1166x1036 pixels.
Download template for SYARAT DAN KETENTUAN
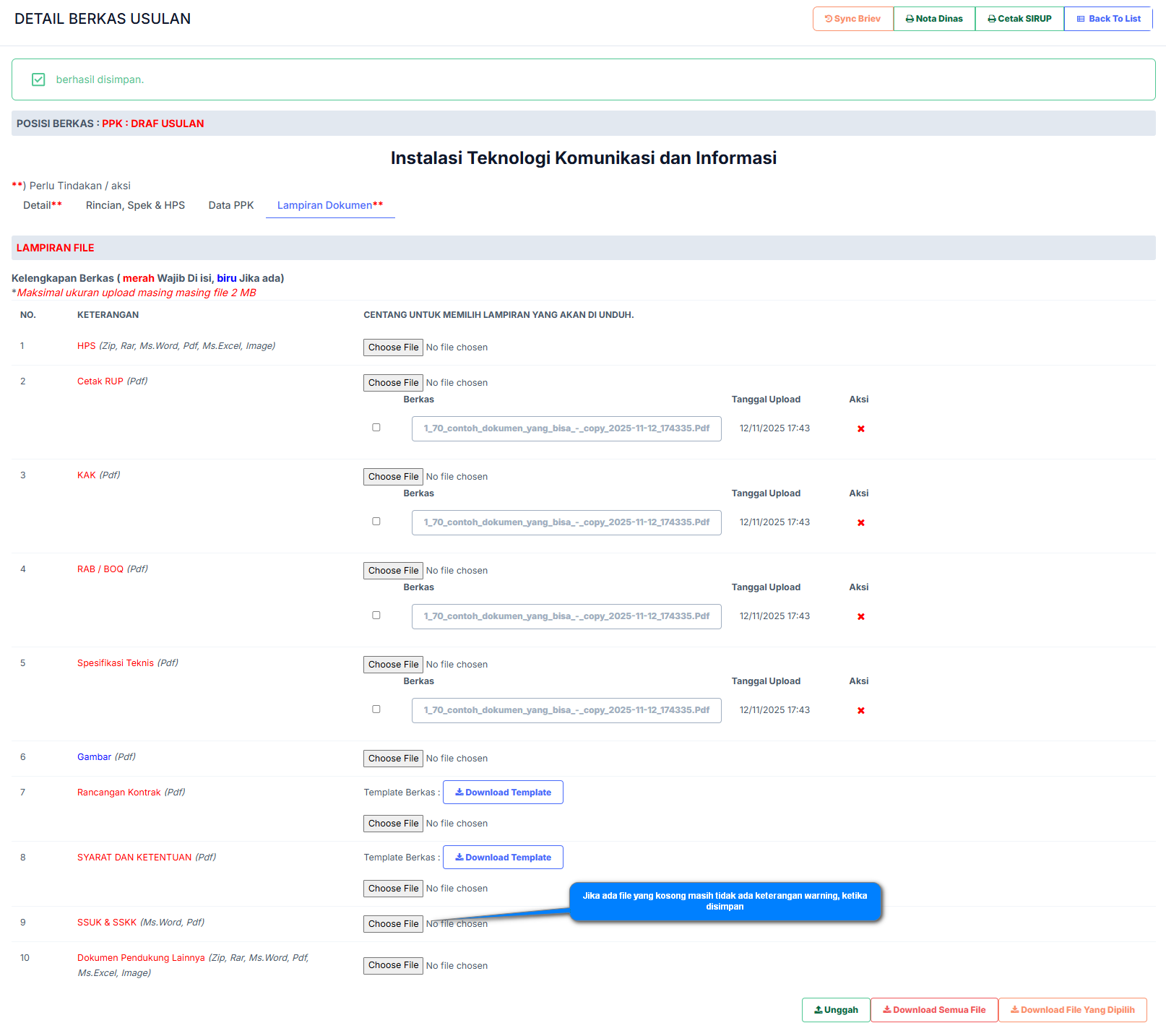click(503, 858)
